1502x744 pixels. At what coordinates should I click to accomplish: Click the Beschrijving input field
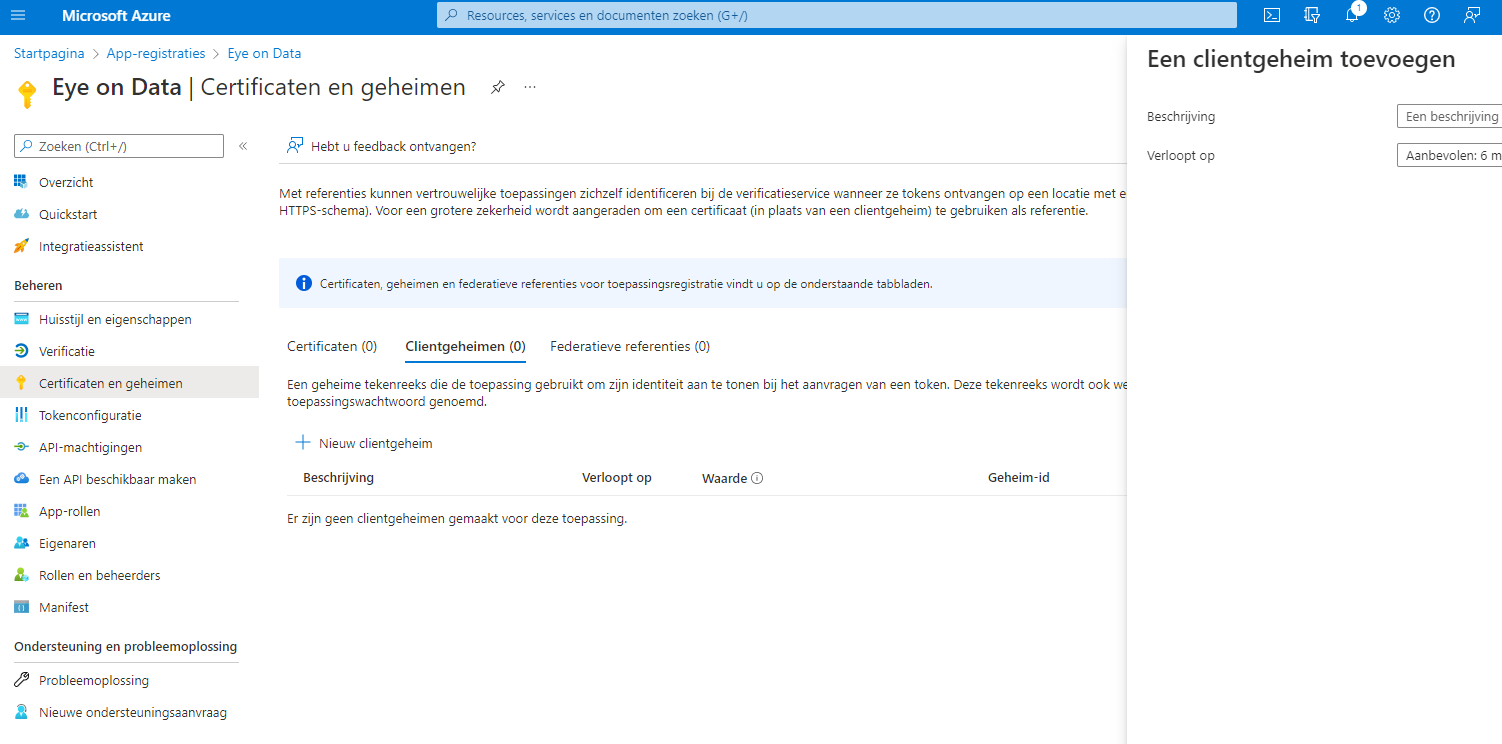(x=1449, y=116)
